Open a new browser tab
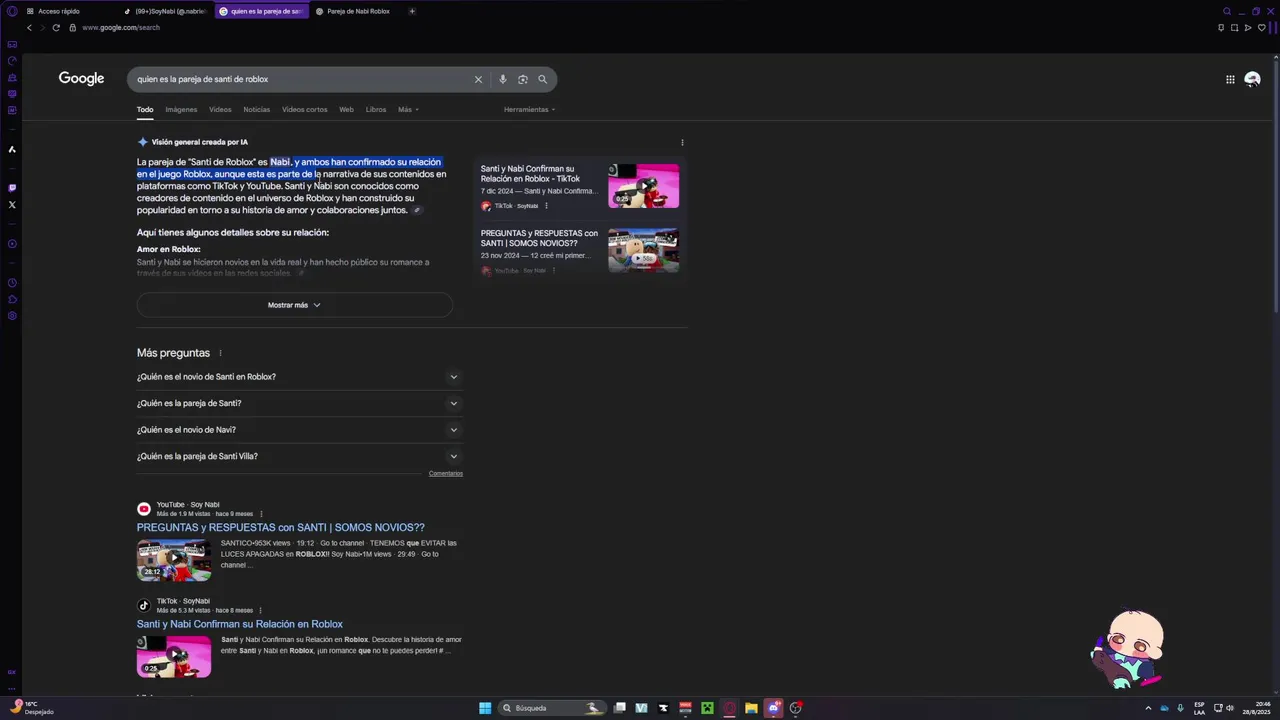 (x=412, y=11)
